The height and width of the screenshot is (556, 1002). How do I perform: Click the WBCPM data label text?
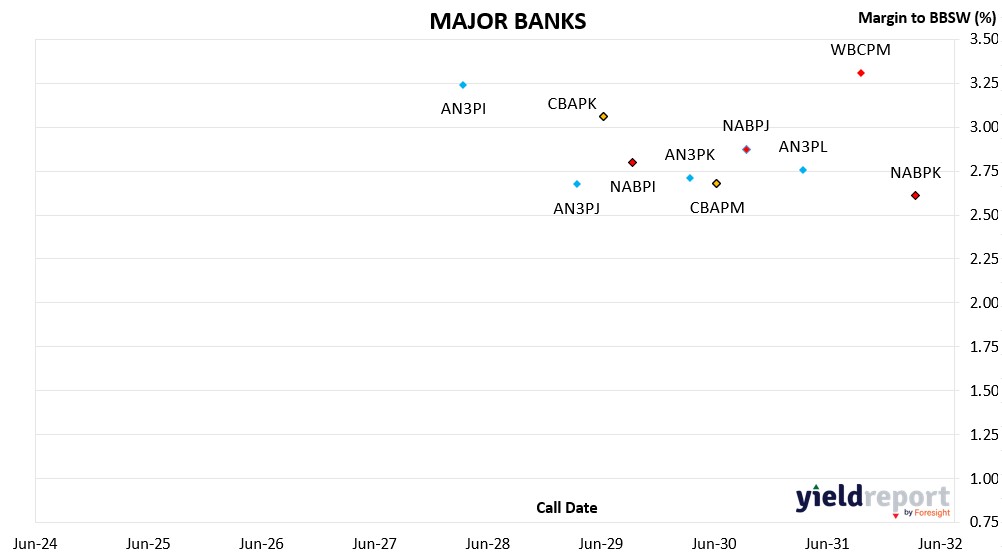[x=860, y=50]
